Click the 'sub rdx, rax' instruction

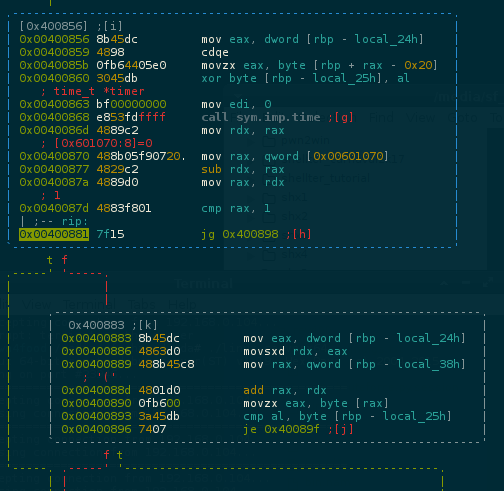tap(243, 169)
